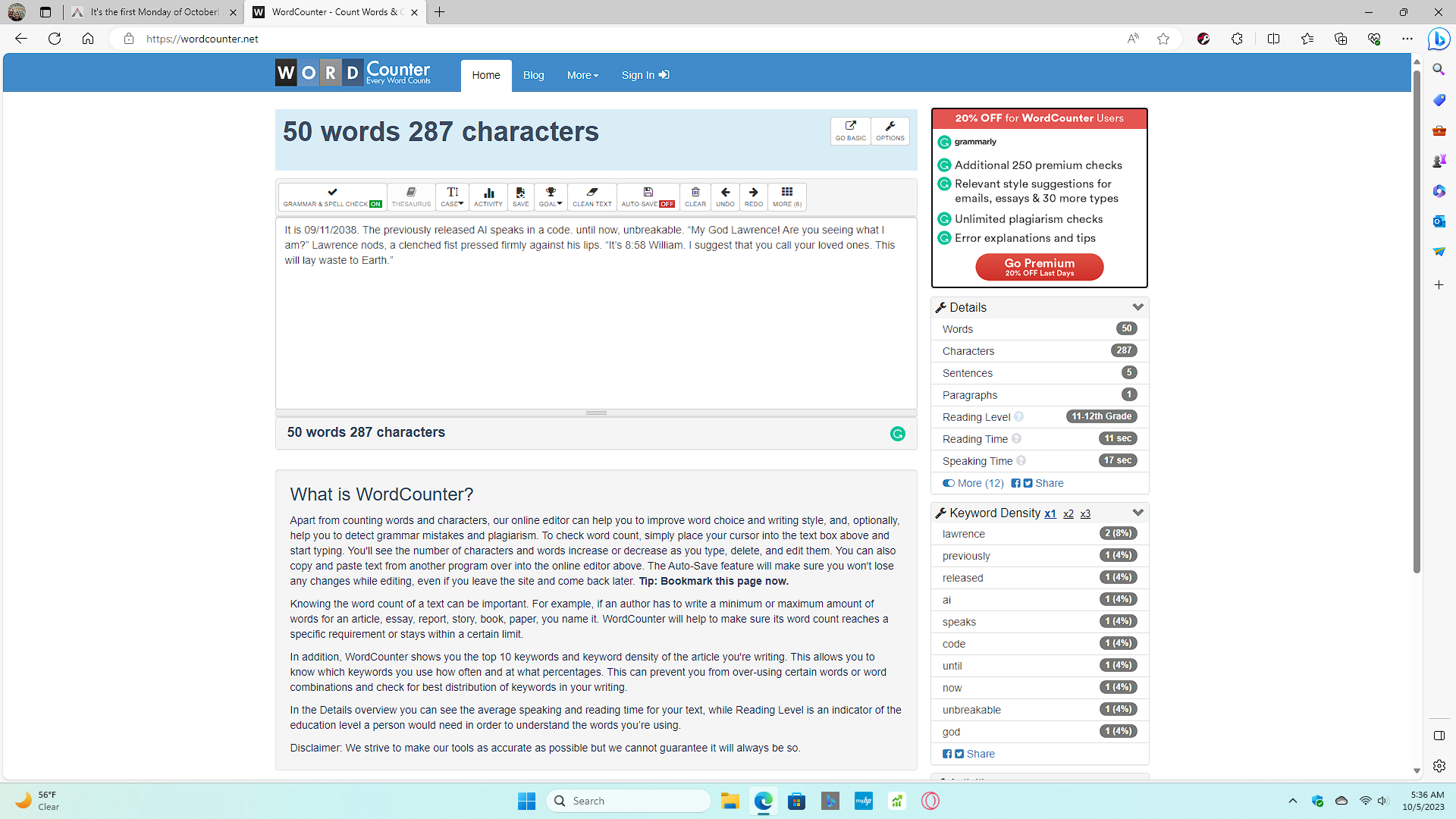
Task: Collapse the Keyword Density panel chevron
Action: (x=1137, y=513)
